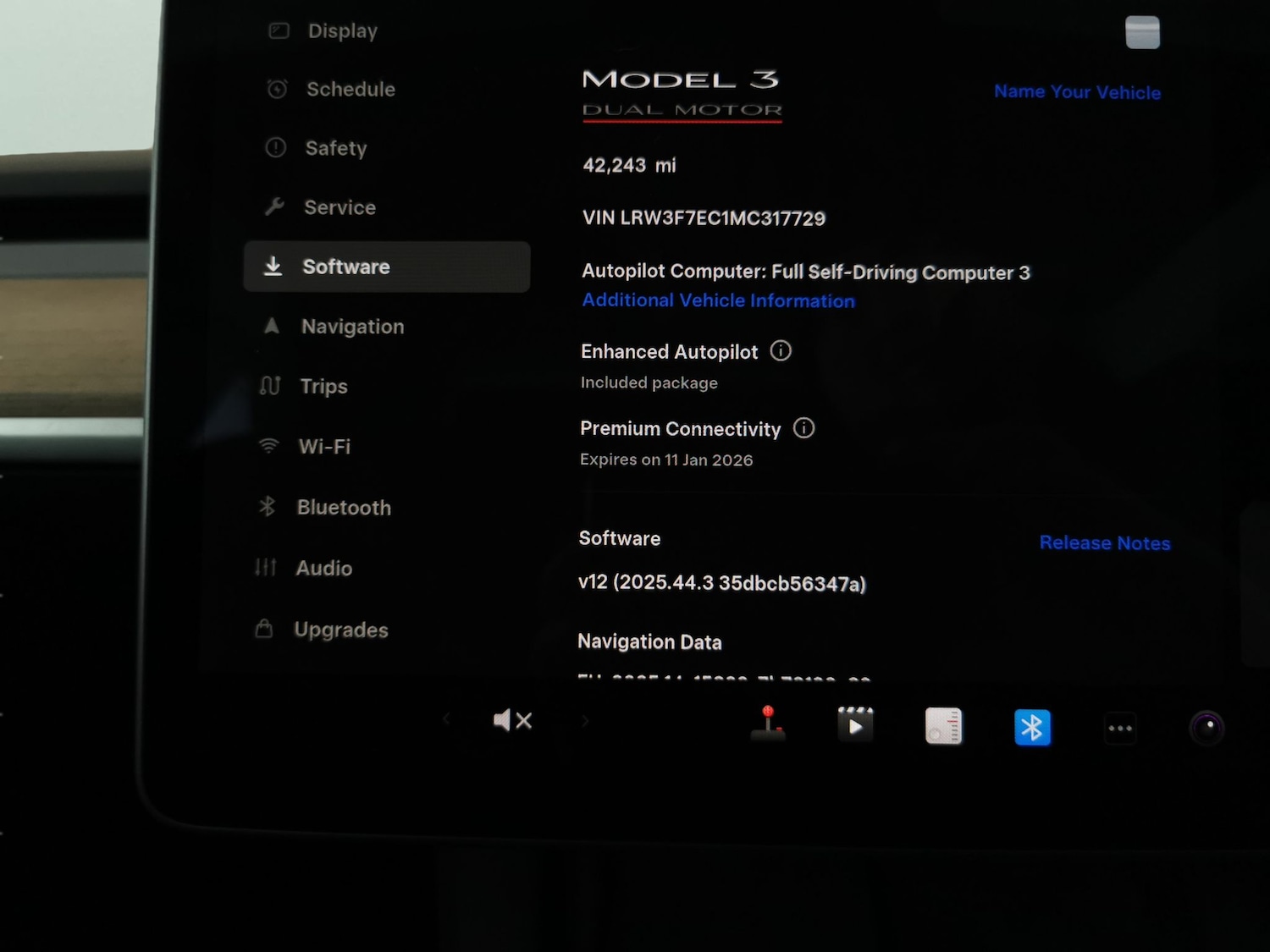The width and height of the screenshot is (1270, 952).
Task: Tap the Enhanced Autopilot info icon
Action: (x=780, y=350)
